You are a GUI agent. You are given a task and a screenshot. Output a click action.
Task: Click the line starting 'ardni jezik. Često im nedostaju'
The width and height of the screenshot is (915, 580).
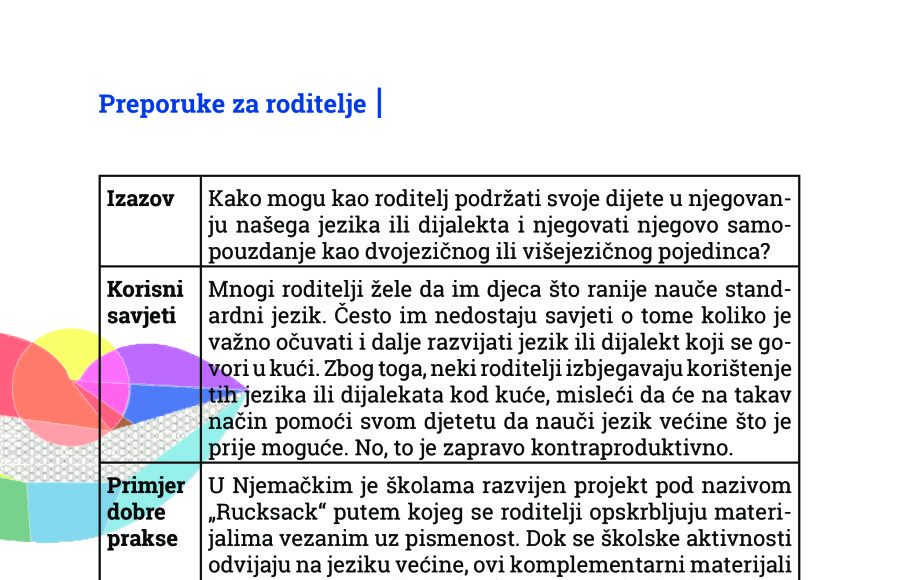tap(500, 316)
